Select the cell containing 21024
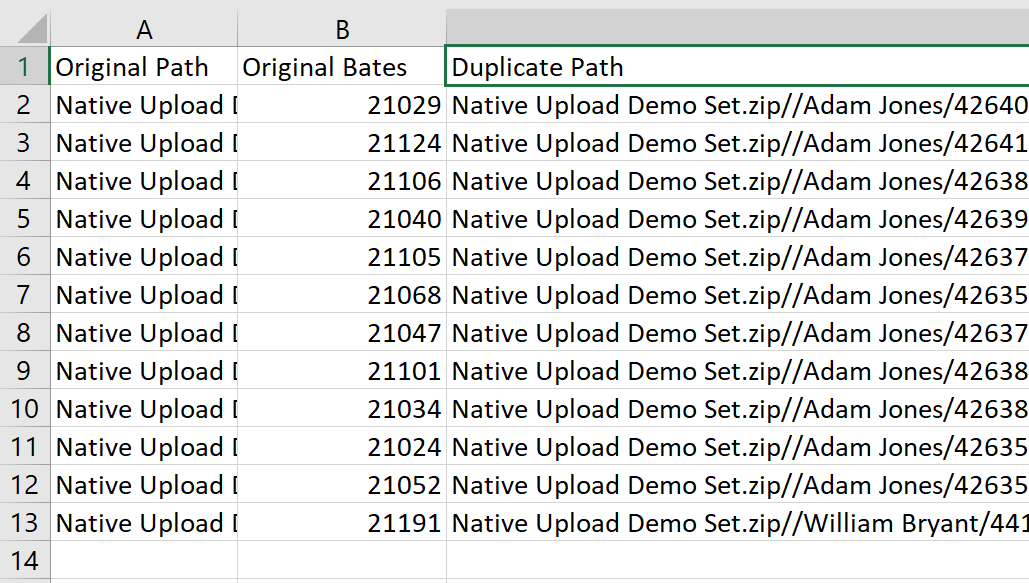The width and height of the screenshot is (1029, 583). pos(341,447)
